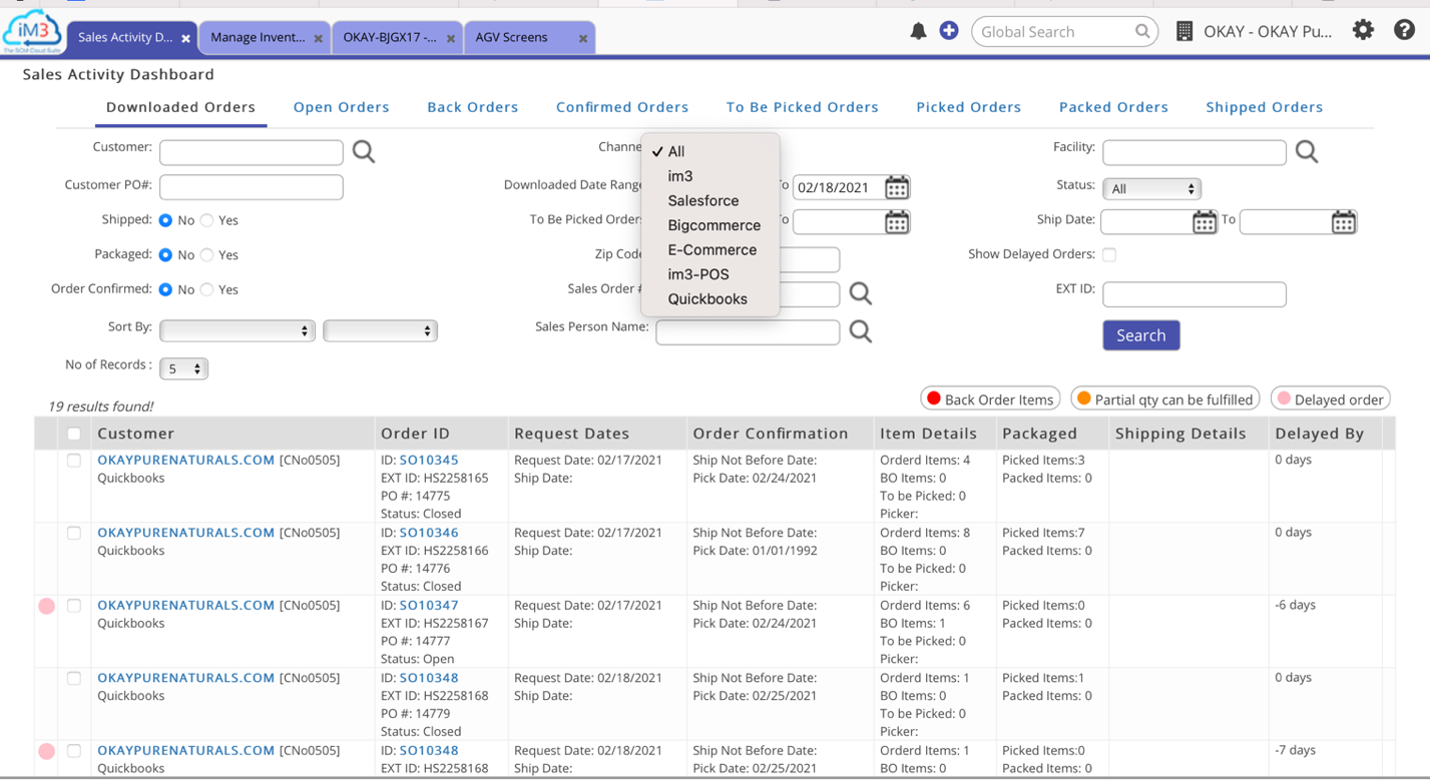Click the building icon beside OKAY company name
Image resolution: width=1430 pixels, height=782 pixels.
(1184, 32)
